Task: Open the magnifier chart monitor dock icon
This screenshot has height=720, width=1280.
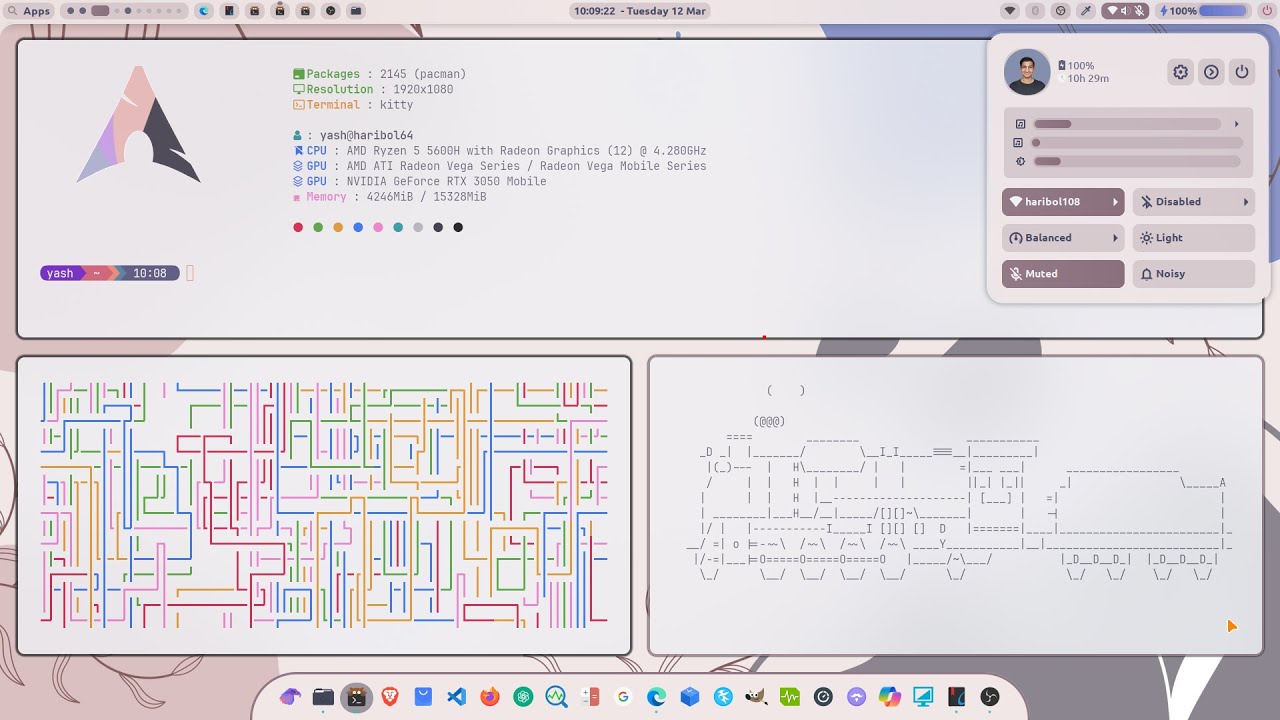Action: pos(556,697)
